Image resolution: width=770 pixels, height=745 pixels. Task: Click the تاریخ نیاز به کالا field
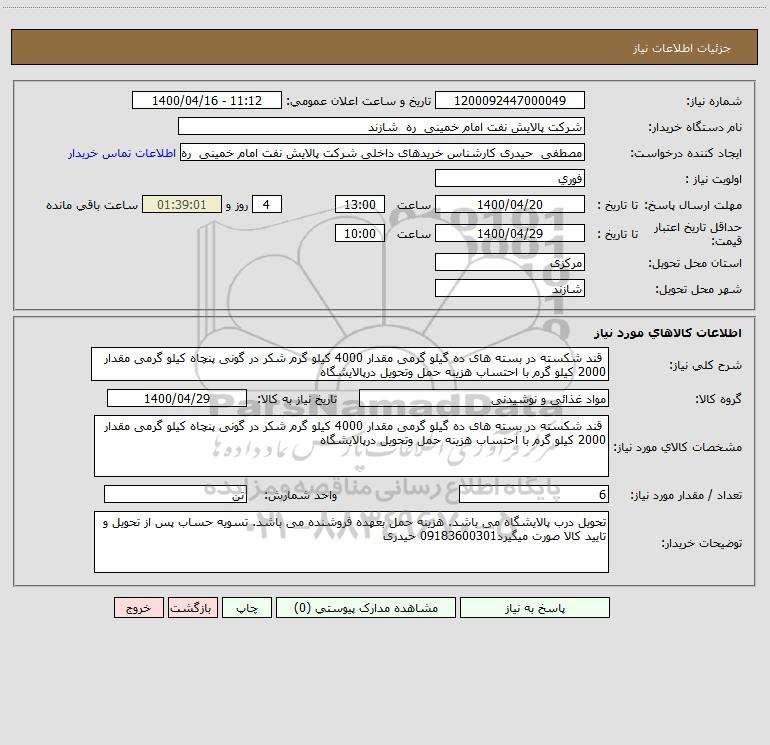[x=177, y=398]
